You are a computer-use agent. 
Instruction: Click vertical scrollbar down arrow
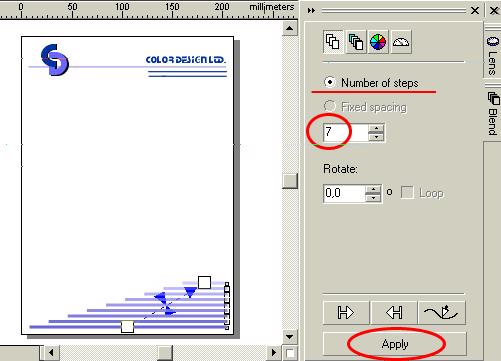point(290,337)
